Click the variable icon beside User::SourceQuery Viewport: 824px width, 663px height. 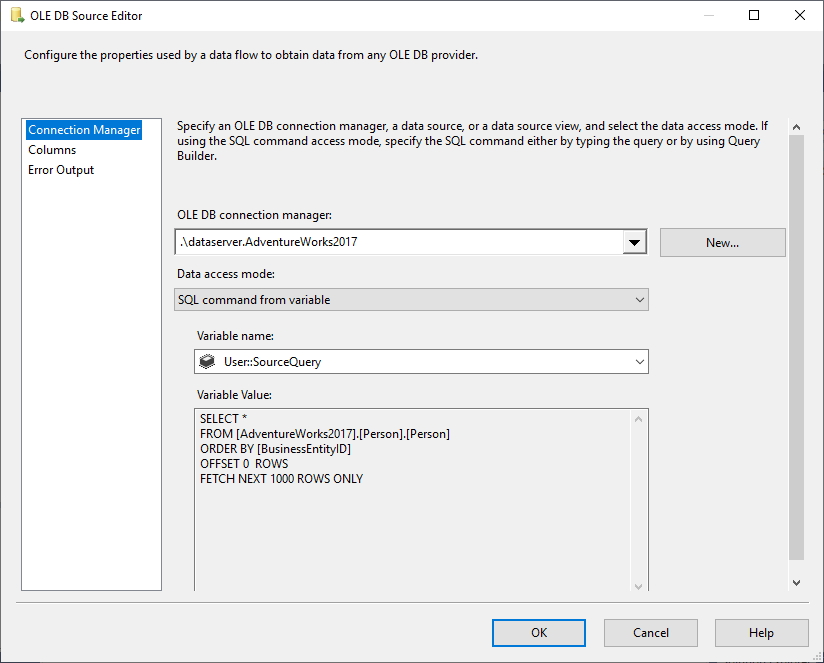208,362
